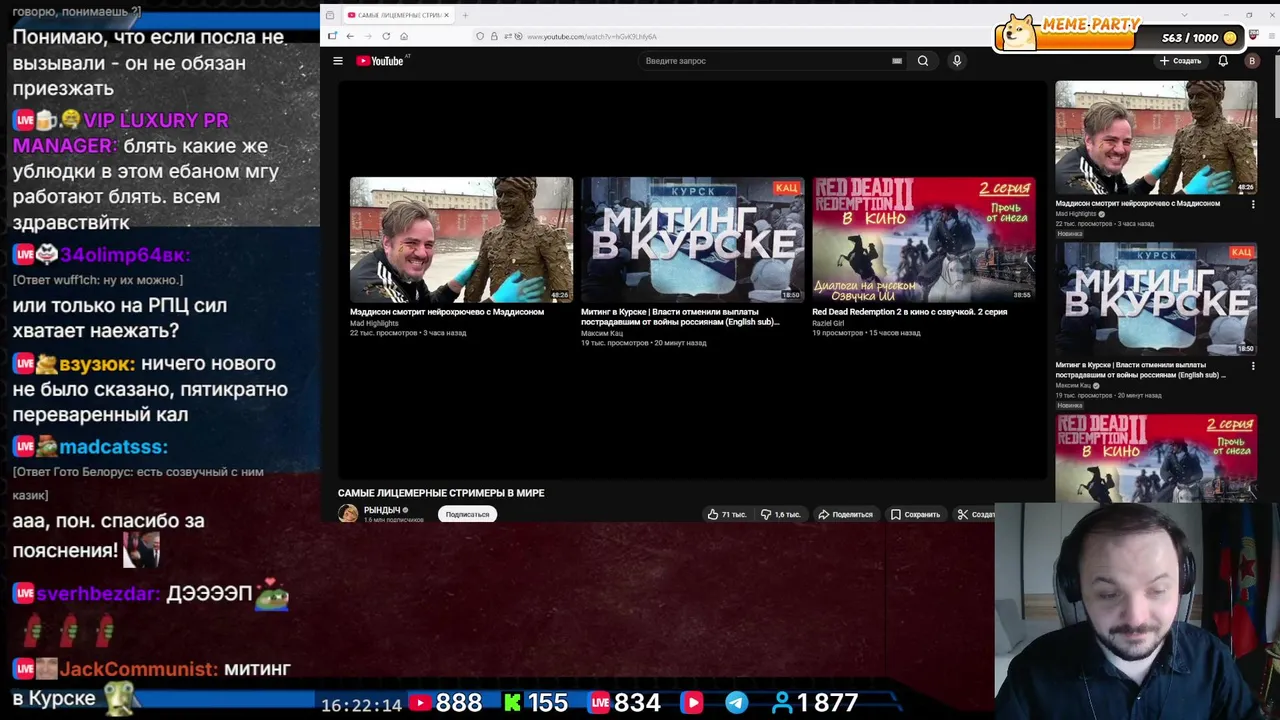Open sidebar Red Dead Redemption II thumbnail

[1156, 458]
